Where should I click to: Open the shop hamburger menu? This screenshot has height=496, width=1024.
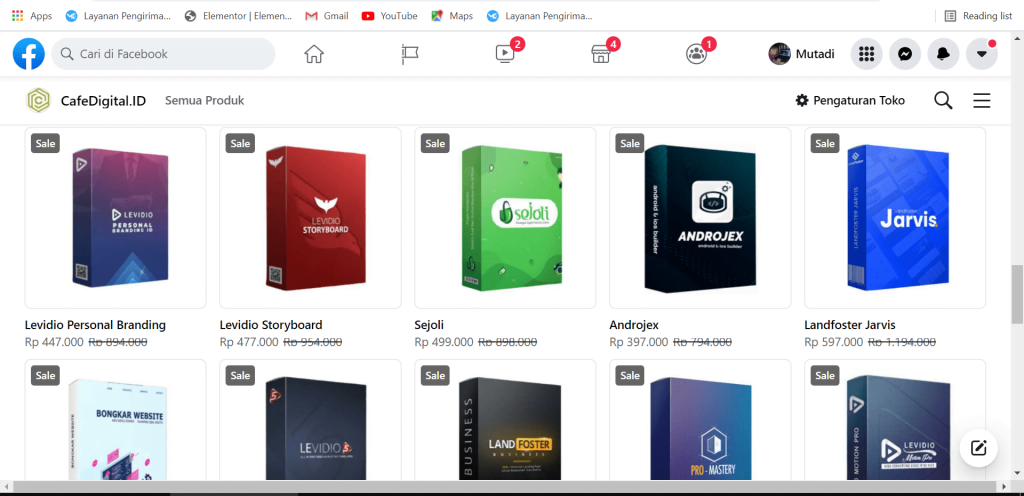coord(981,101)
